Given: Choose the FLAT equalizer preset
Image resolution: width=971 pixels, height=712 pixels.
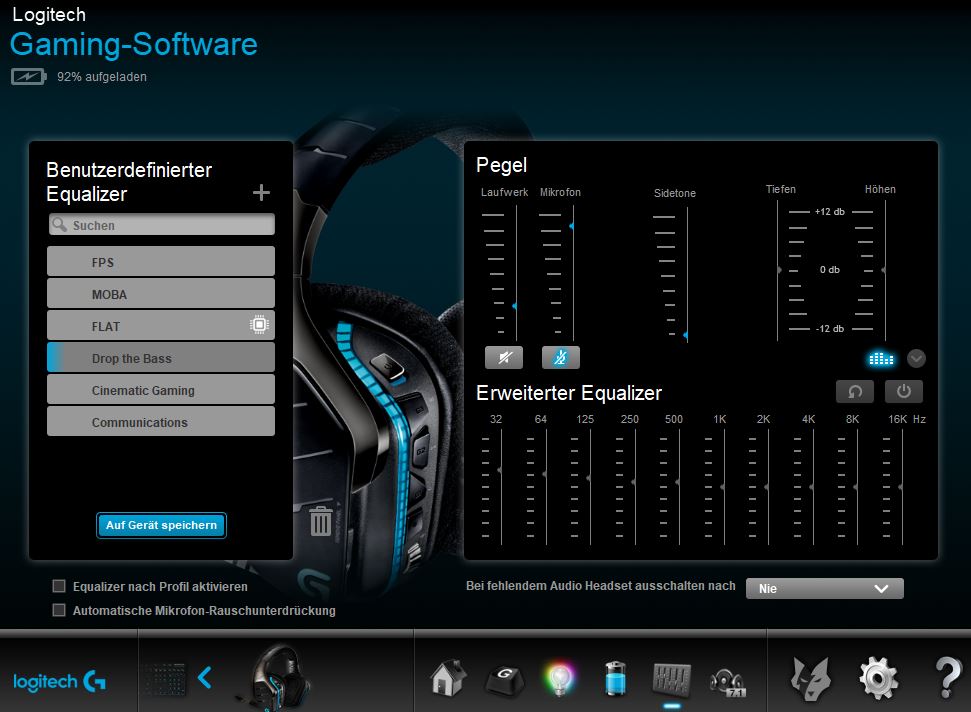Looking at the screenshot, I should click(x=161, y=326).
